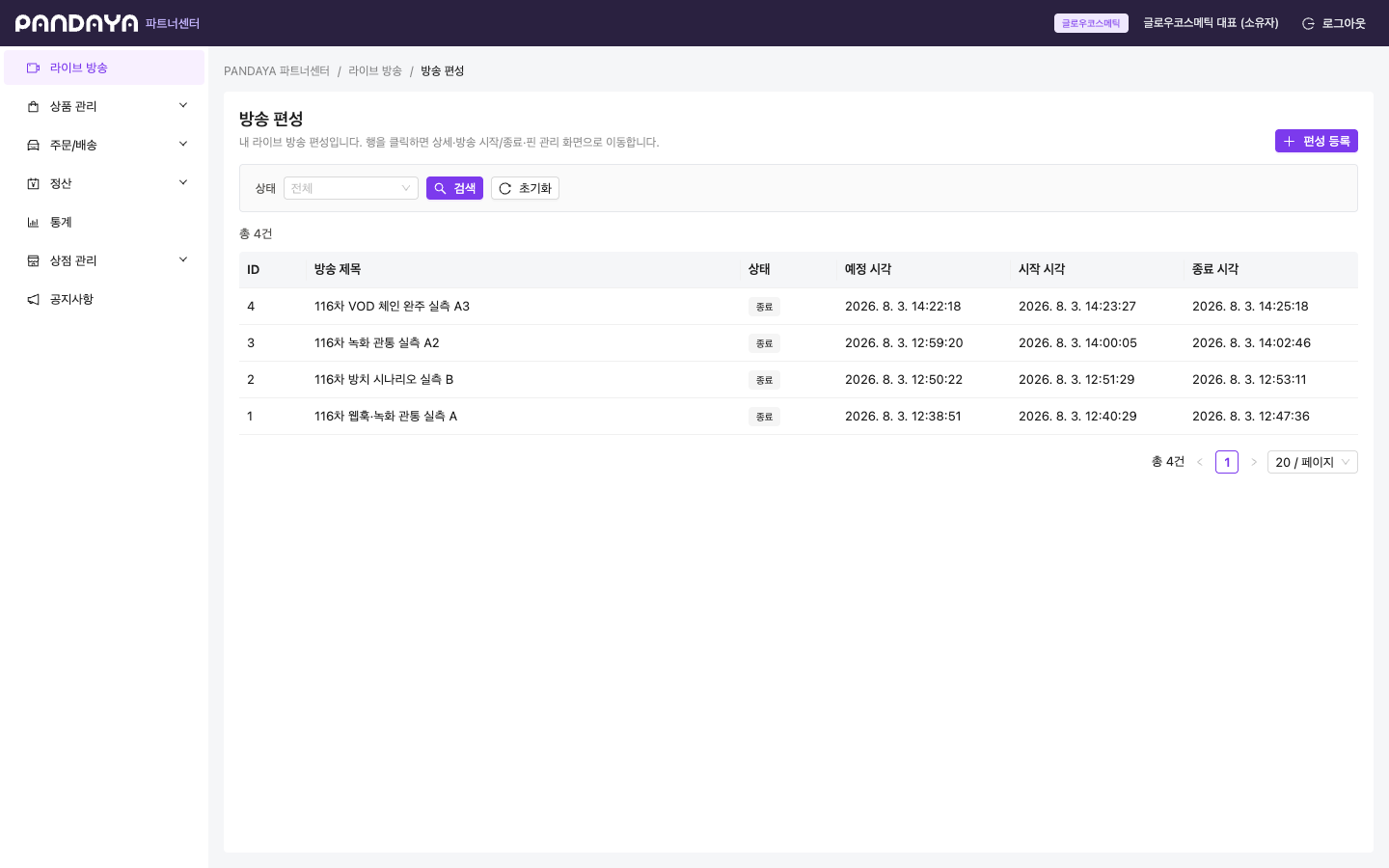Click the PANDAYA 파트너센터 breadcrumb
The height and width of the screenshot is (868, 1389).
point(277,71)
